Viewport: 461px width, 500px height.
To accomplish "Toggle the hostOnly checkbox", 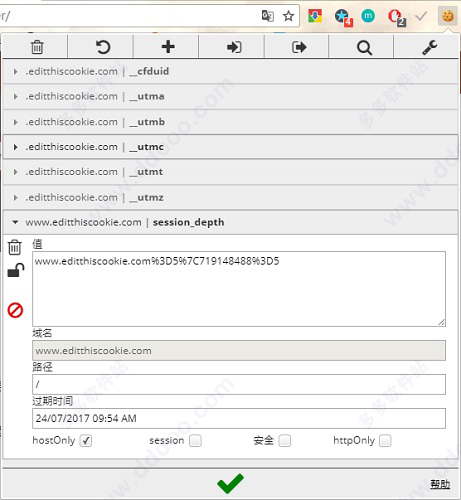I will [86, 441].
